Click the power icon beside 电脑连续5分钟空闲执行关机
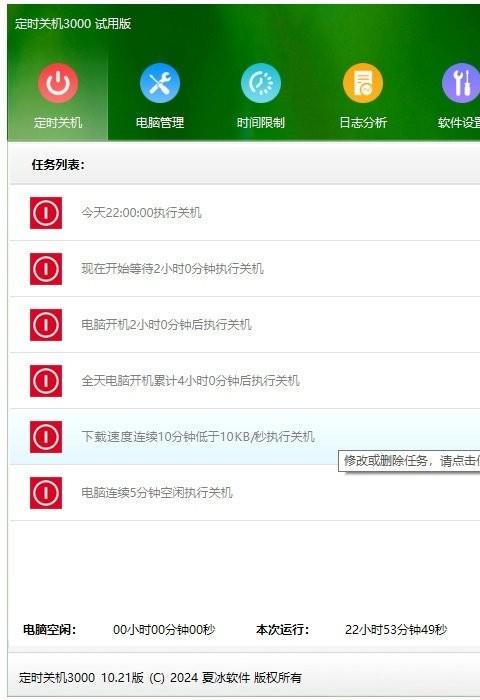Viewport: 480px width, 700px height. pyautogui.click(x=46, y=493)
